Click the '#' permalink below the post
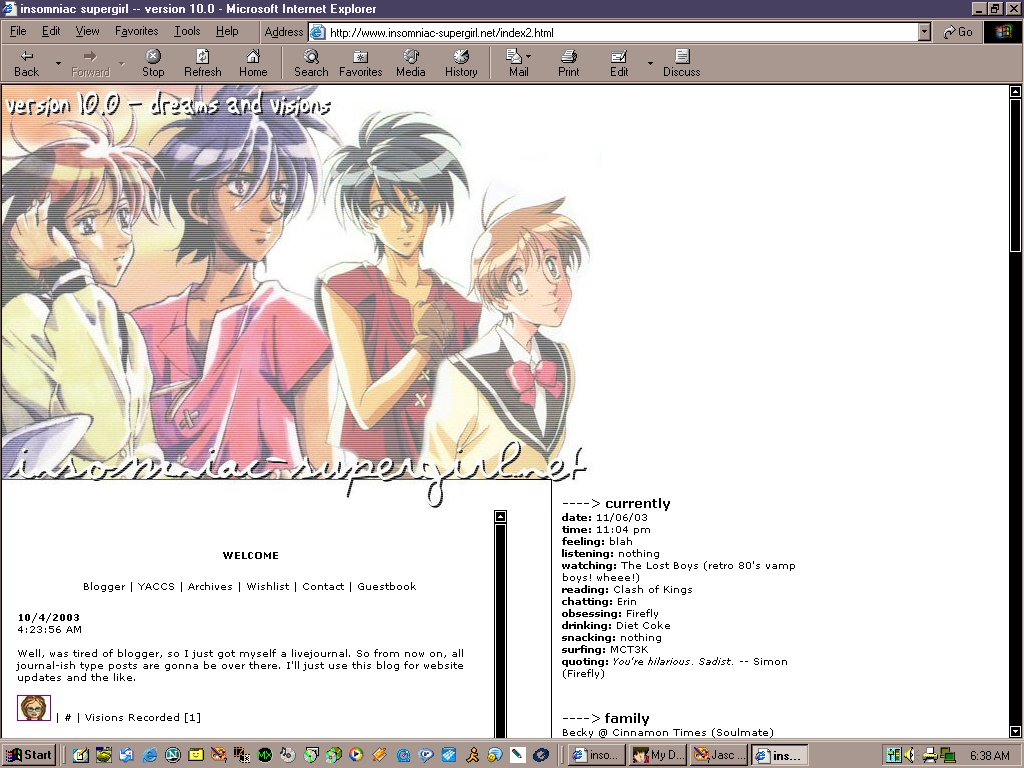This screenshot has height=768, width=1024. (68, 717)
